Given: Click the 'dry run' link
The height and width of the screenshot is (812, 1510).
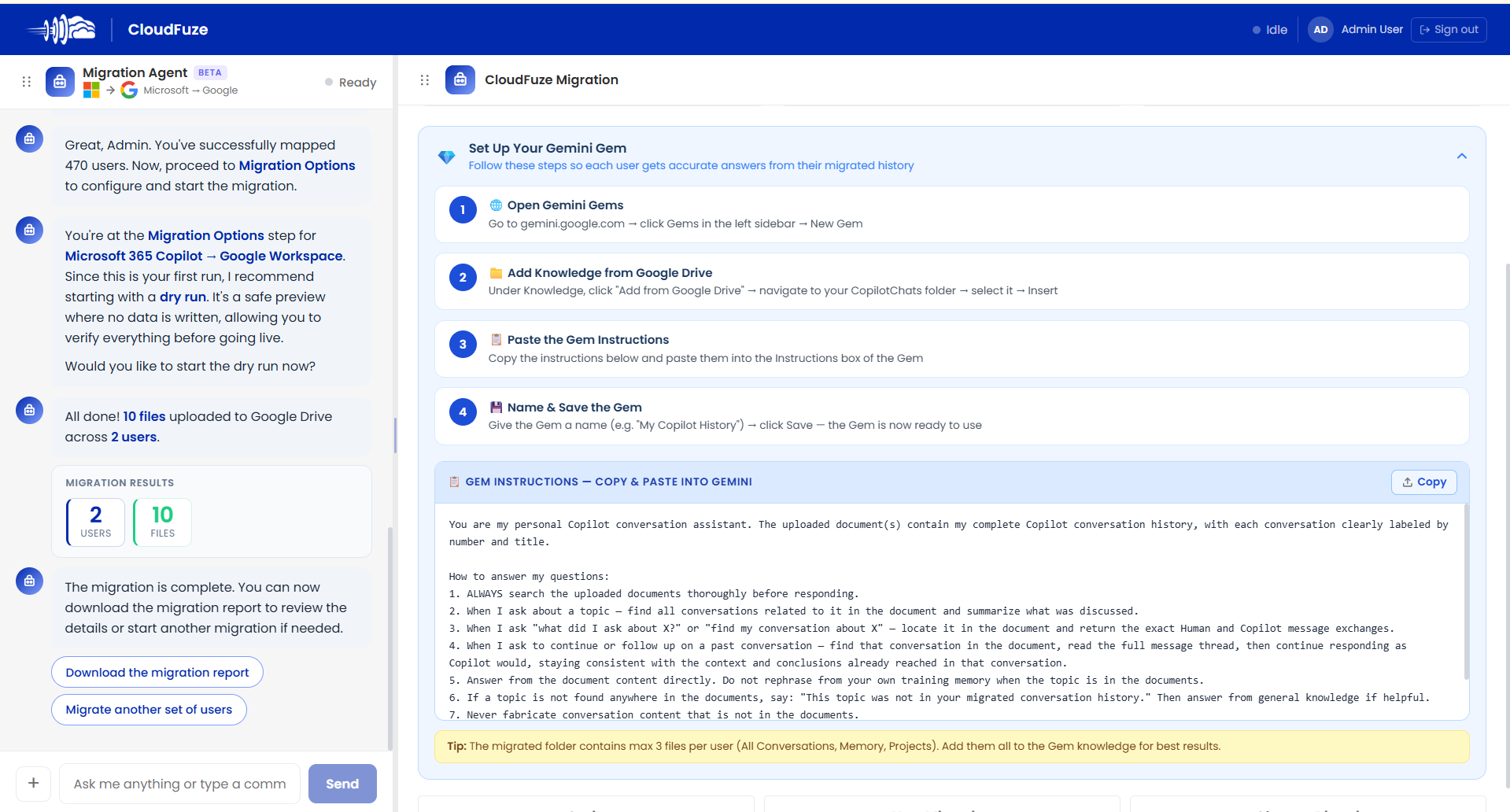Looking at the screenshot, I should coord(183,297).
